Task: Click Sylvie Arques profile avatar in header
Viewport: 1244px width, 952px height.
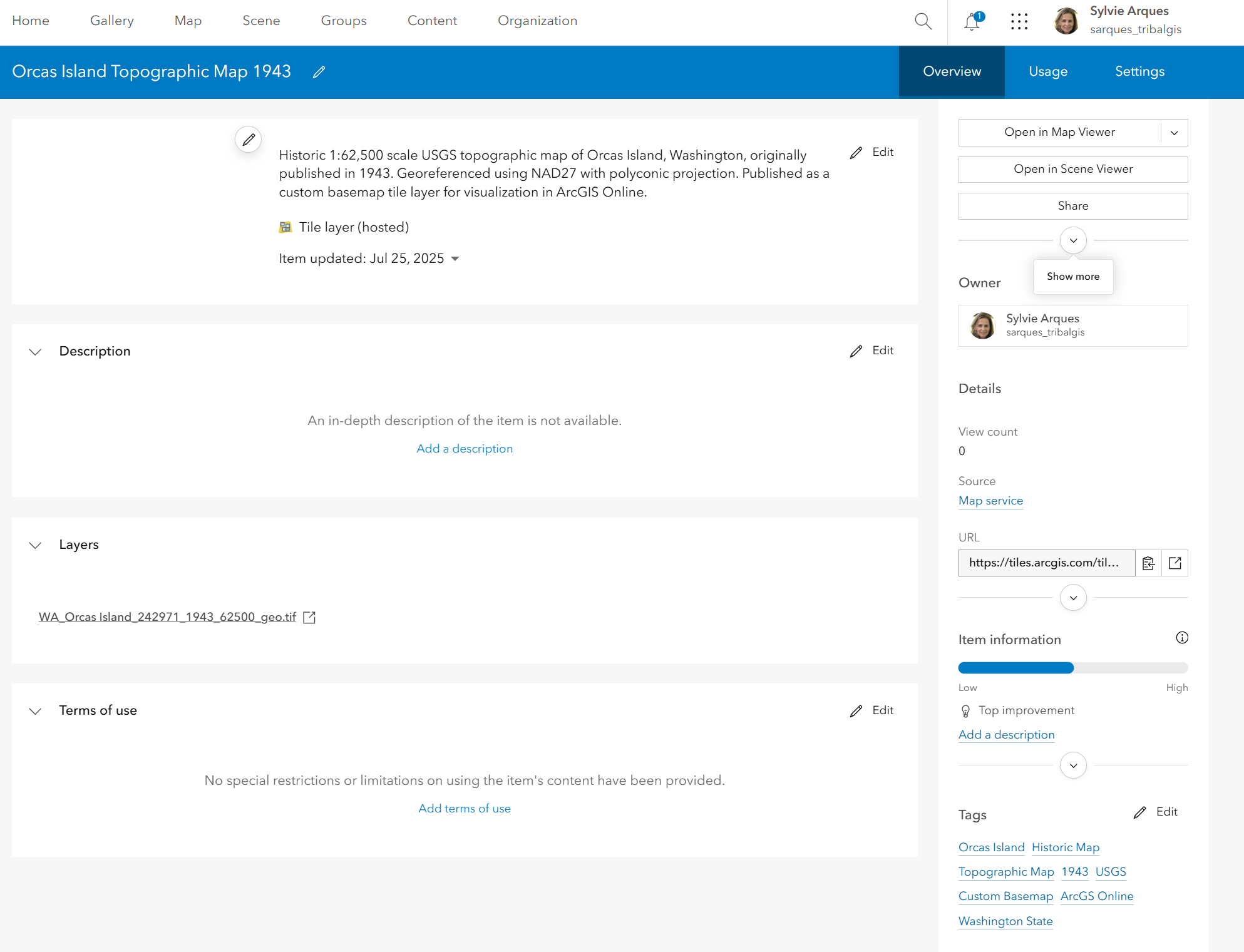Action: (1066, 21)
